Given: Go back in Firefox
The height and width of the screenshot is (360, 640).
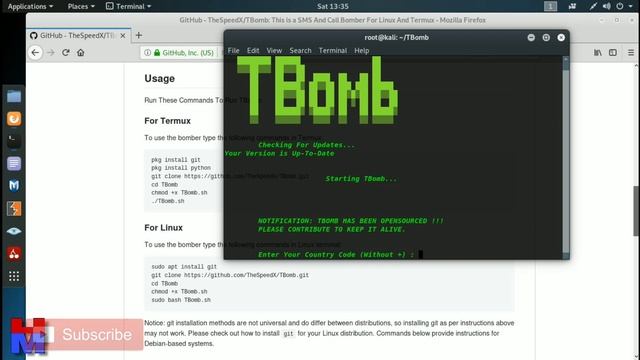Looking at the screenshot, I should pyautogui.click(x=36, y=53).
